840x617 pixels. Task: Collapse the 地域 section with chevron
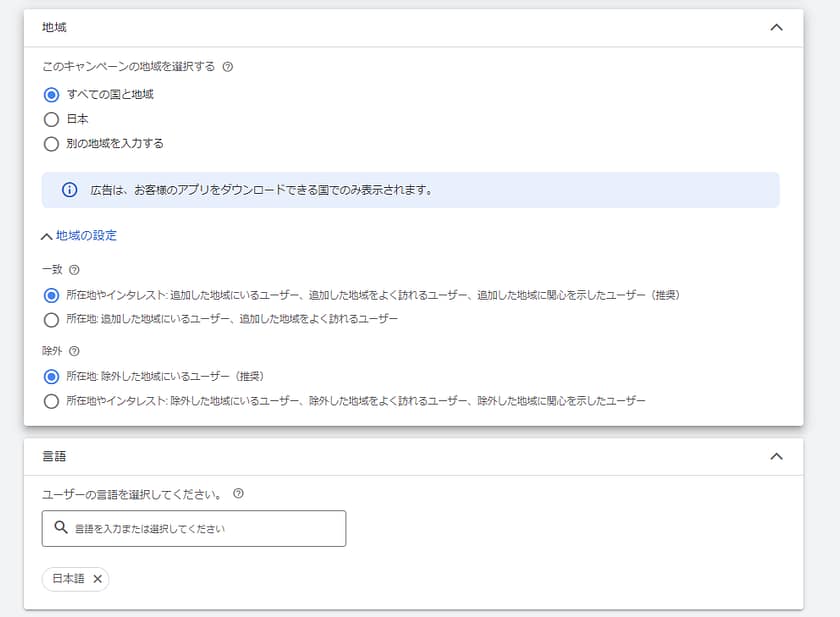(776, 28)
